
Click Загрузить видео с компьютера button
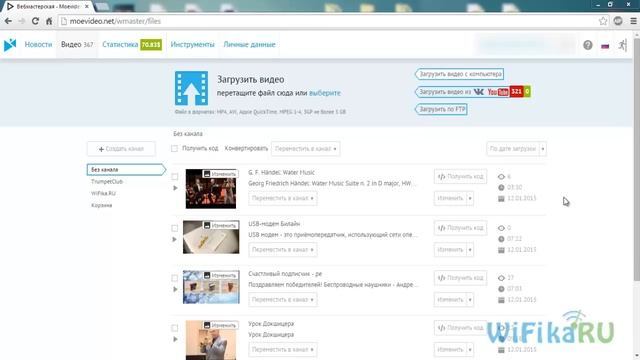pyautogui.click(x=460, y=74)
